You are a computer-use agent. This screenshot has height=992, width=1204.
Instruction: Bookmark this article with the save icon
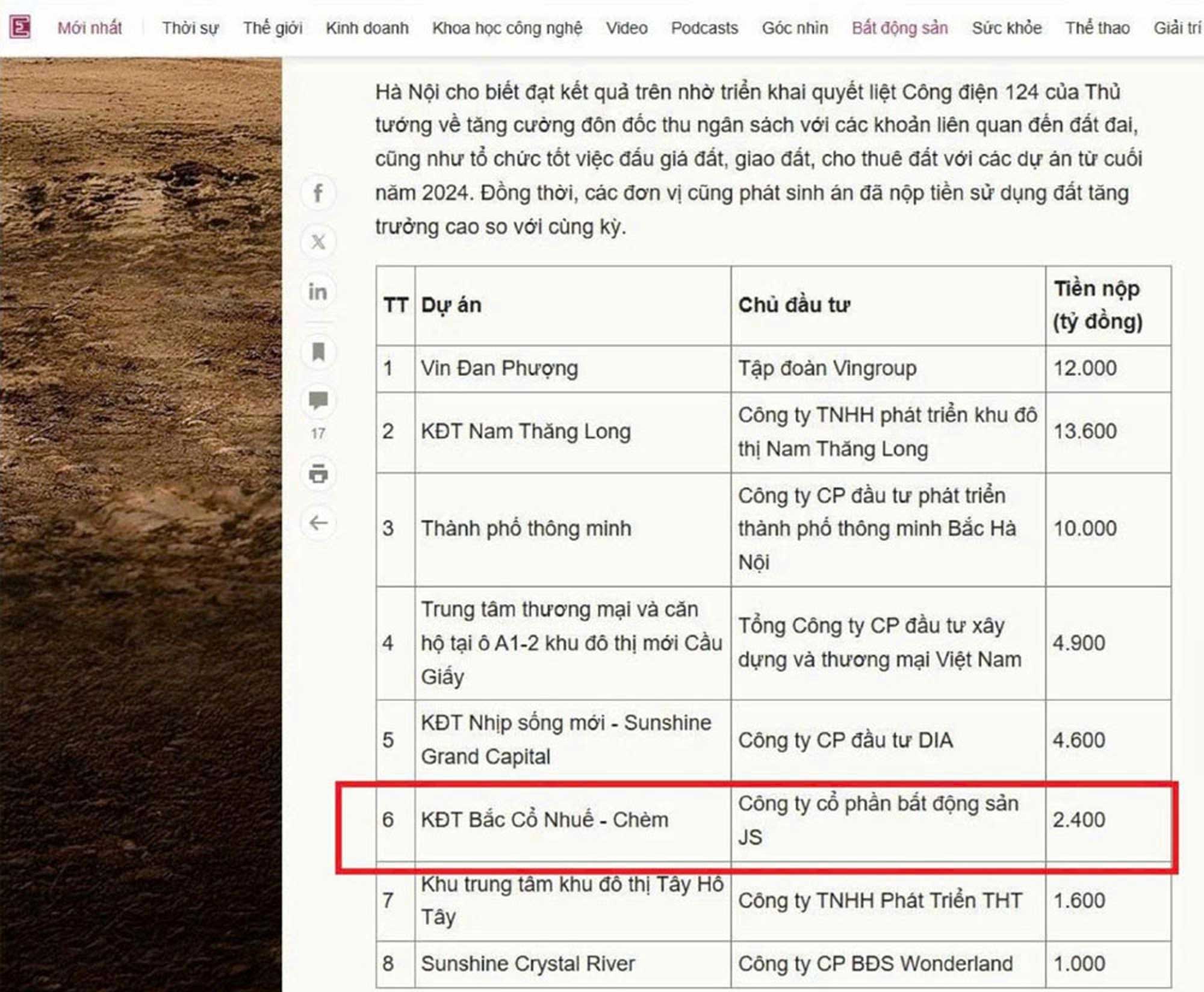[318, 352]
